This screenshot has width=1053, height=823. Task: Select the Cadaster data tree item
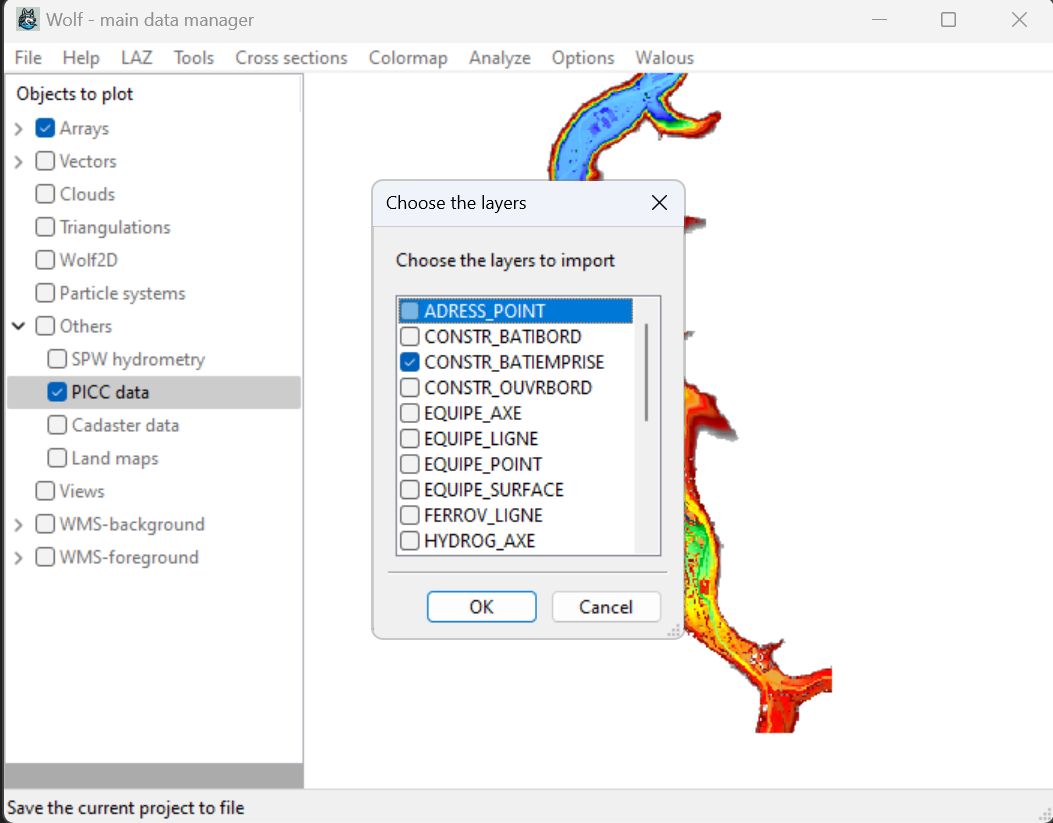pos(125,425)
